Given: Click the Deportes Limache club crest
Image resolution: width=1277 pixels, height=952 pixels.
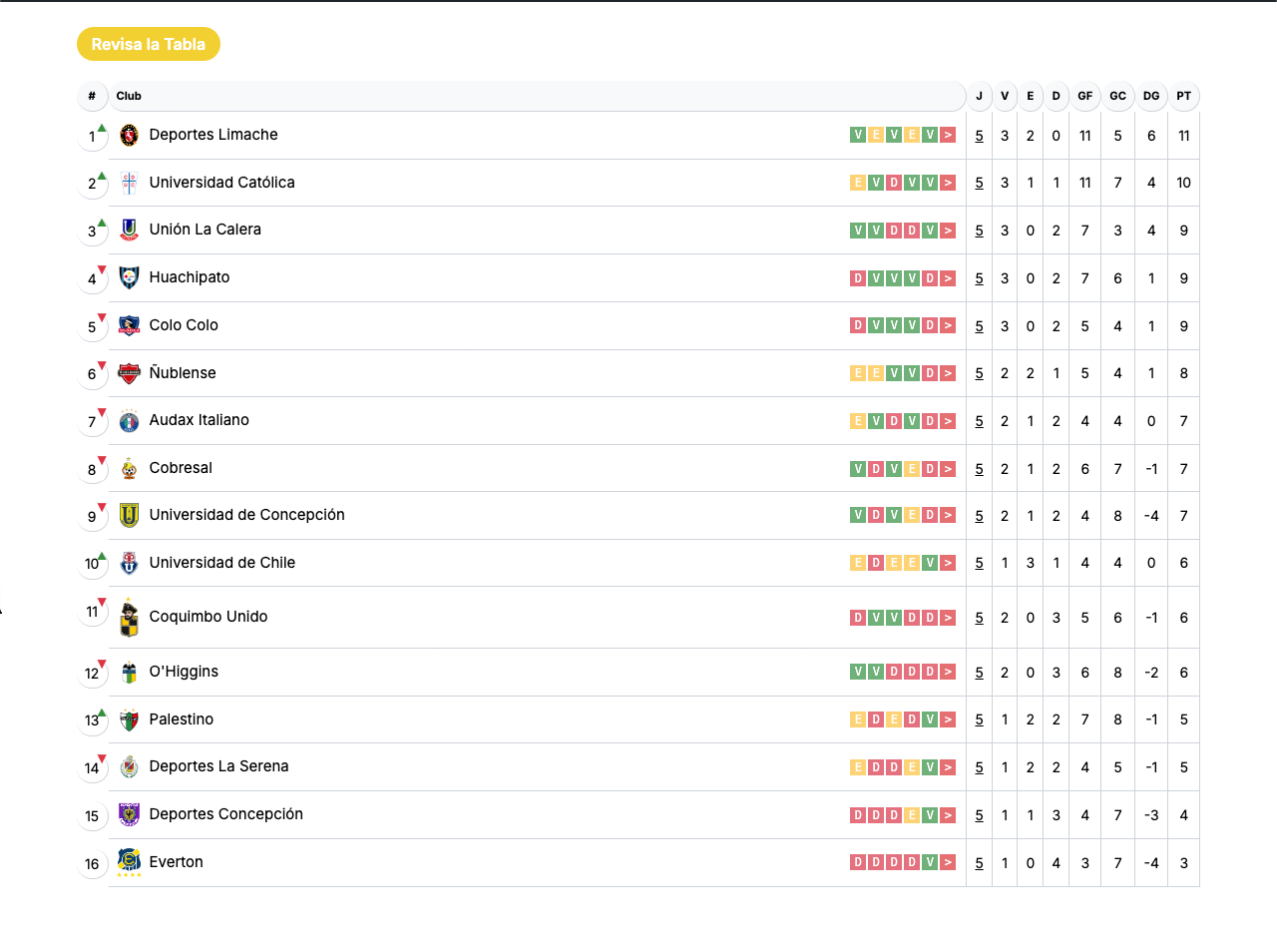Looking at the screenshot, I should point(129,136).
